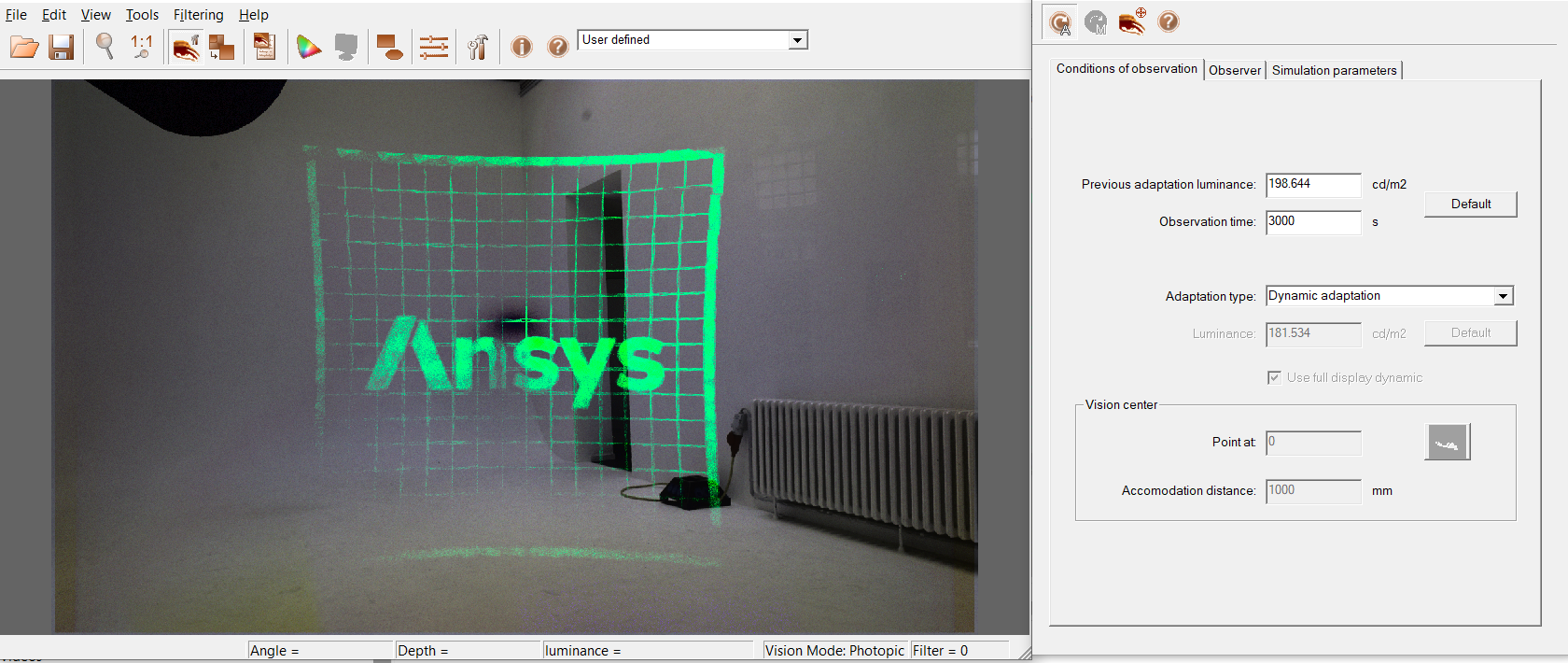
Task: Click the luminance status bar field
Action: coord(648,651)
